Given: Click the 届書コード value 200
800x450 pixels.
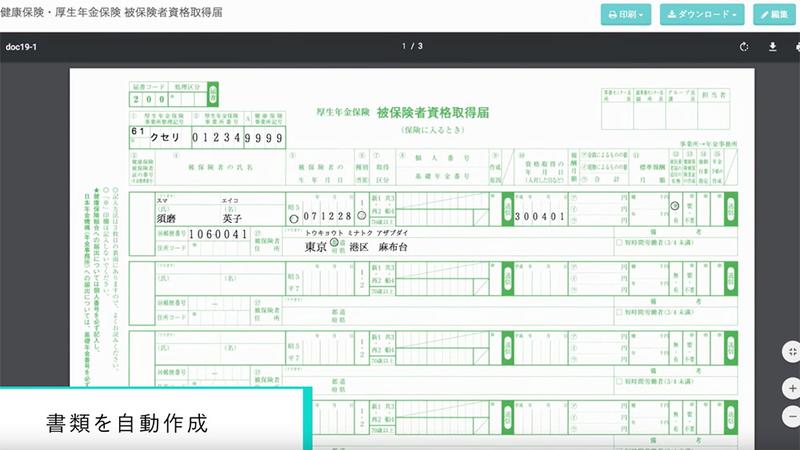Looking at the screenshot, I should (149, 99).
